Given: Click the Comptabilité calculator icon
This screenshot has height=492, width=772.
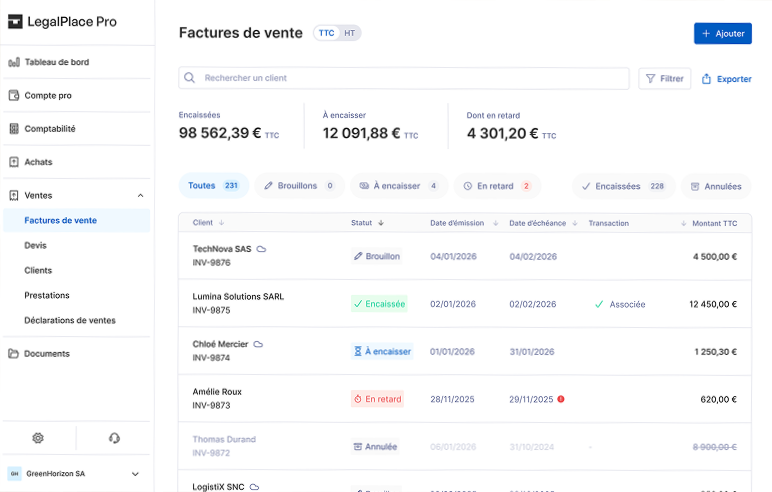Looking at the screenshot, I should (x=14, y=129).
